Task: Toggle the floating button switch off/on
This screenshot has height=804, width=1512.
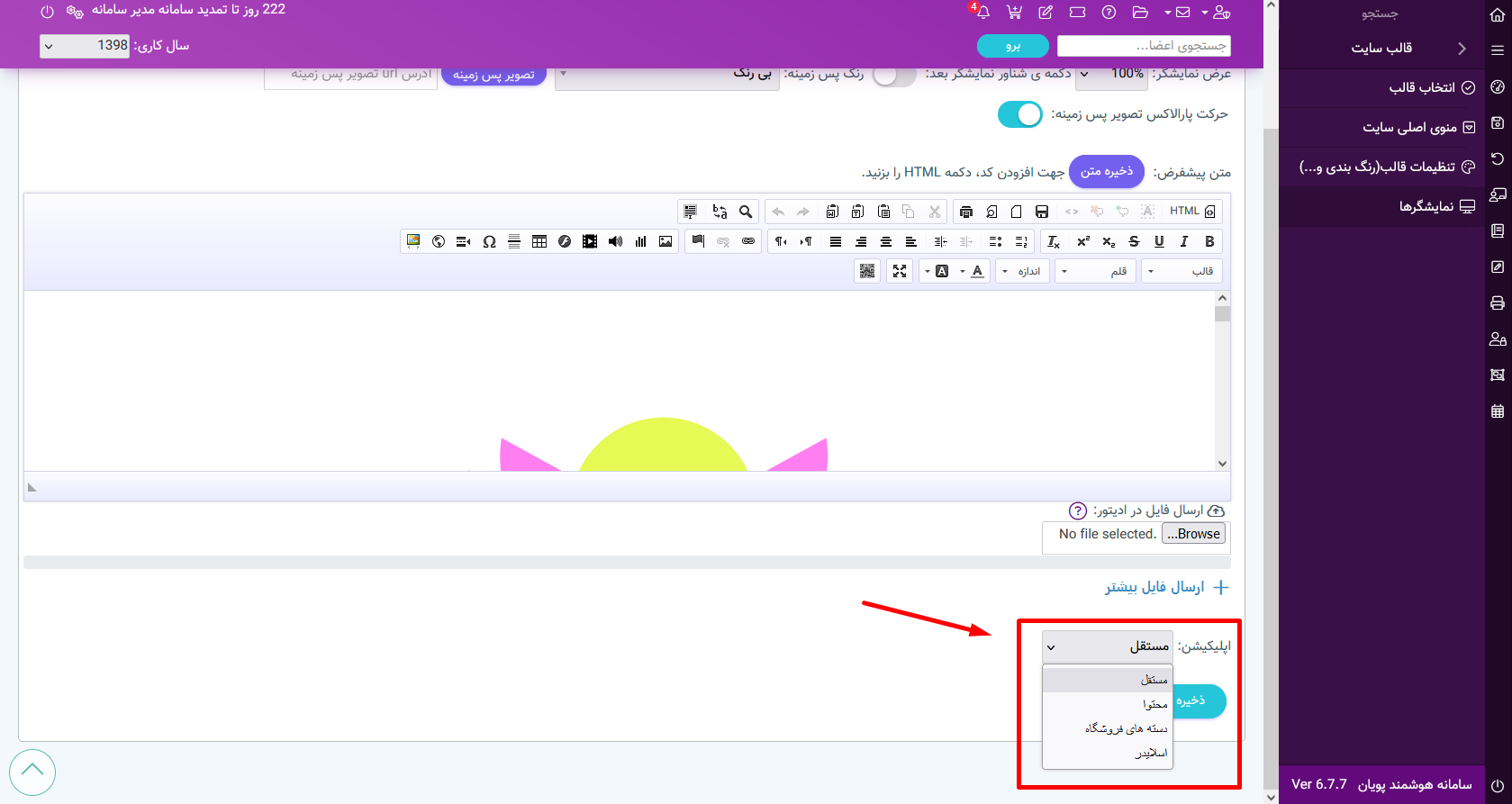Action: [x=893, y=76]
